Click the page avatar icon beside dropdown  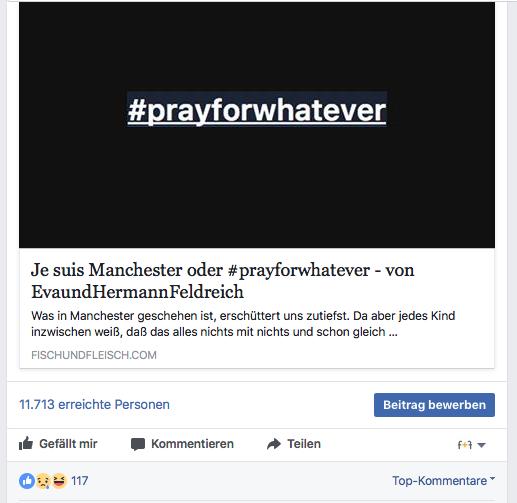point(465,445)
